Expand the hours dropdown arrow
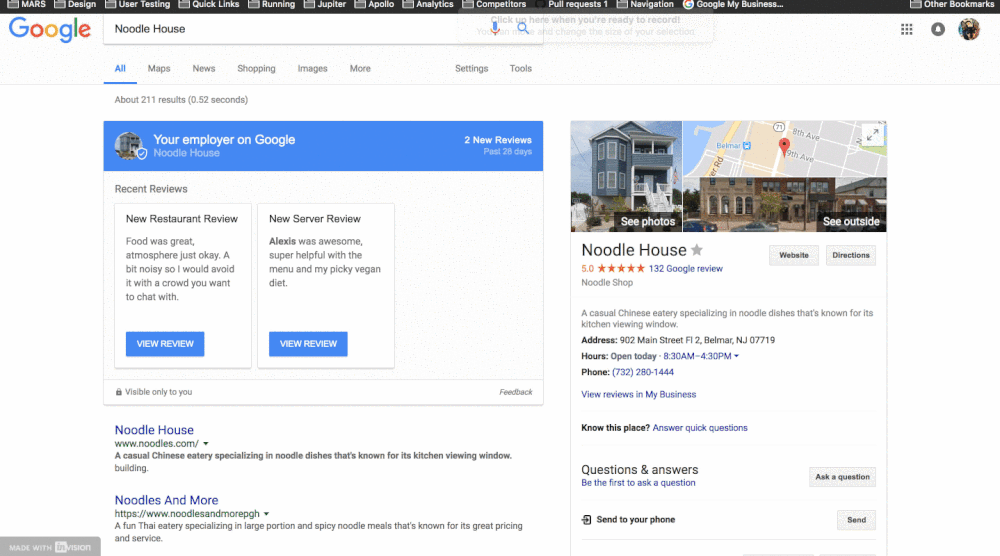 [736, 356]
